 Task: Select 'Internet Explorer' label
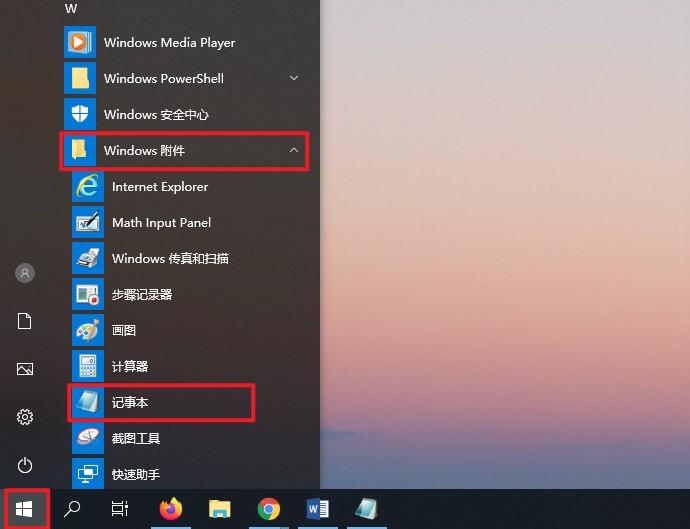160,187
